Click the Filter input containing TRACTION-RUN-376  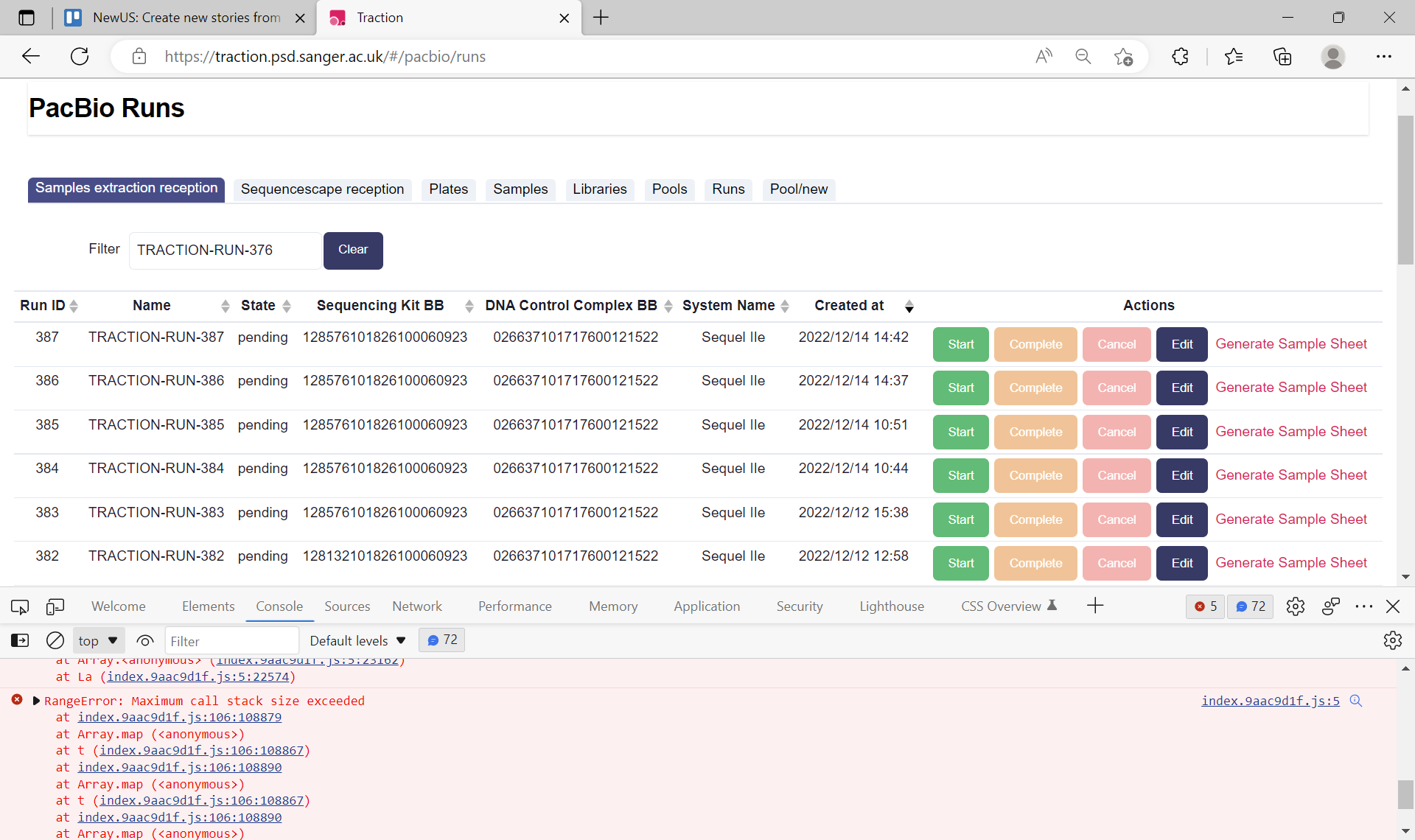[x=225, y=251]
